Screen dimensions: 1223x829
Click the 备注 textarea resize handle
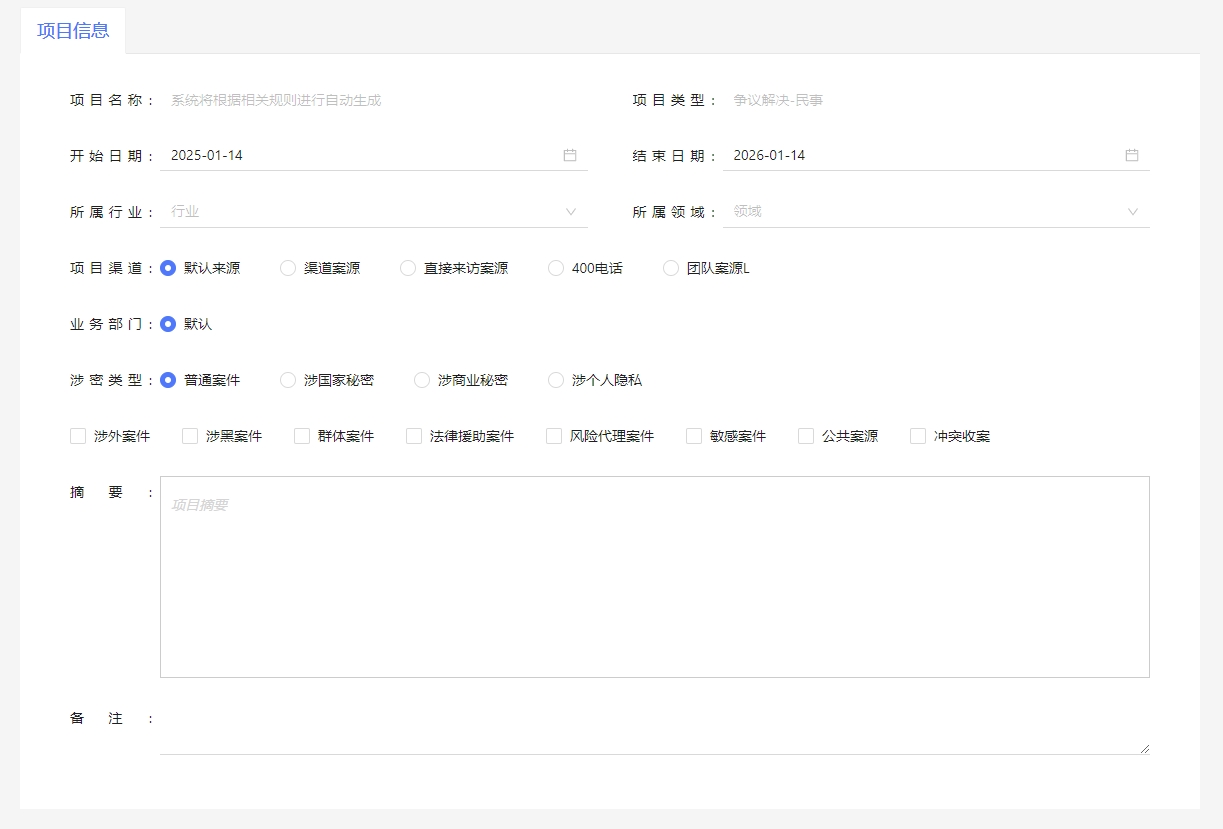(x=1144, y=748)
